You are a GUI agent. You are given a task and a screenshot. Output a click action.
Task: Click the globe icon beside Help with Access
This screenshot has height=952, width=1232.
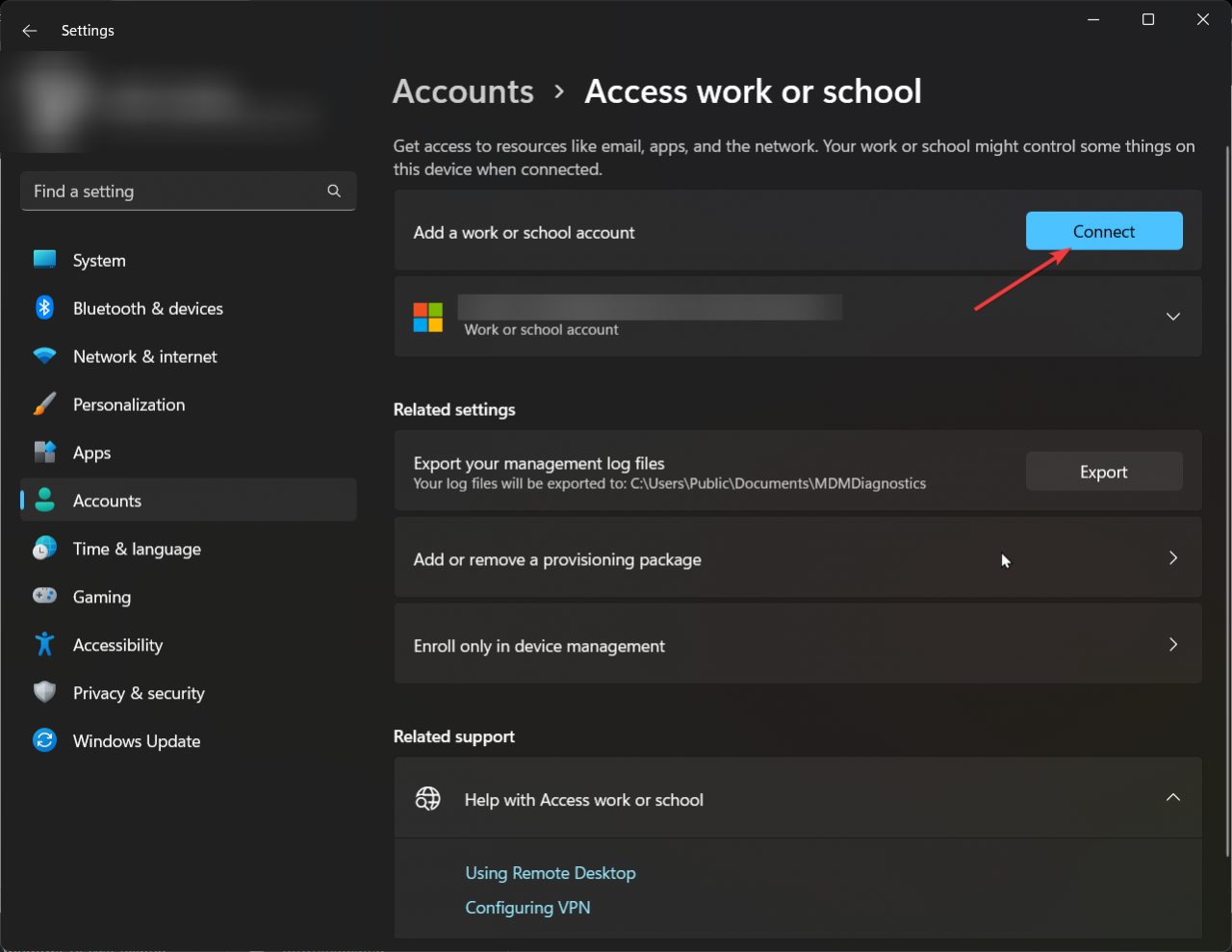click(427, 798)
